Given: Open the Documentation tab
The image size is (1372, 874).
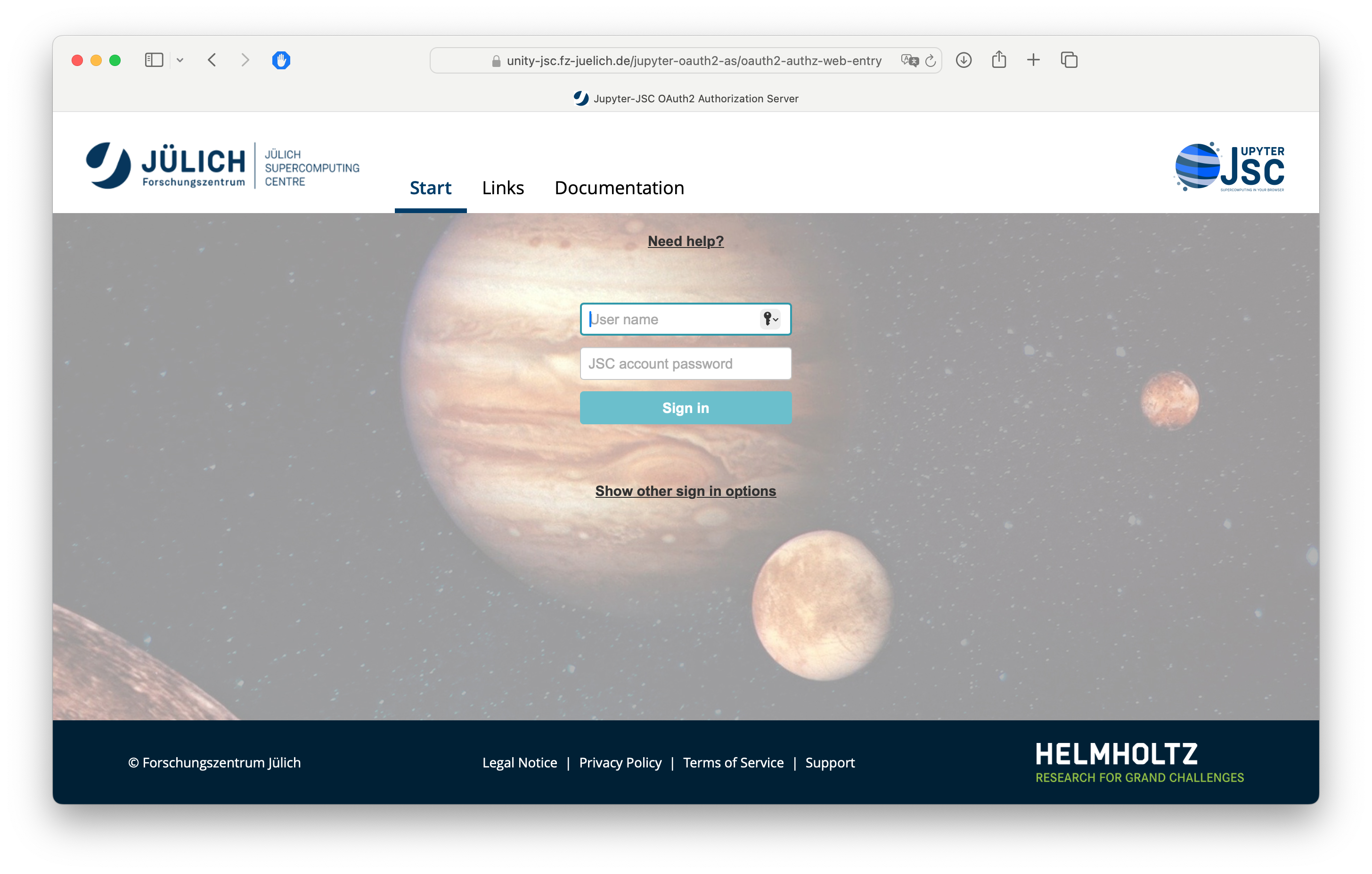Looking at the screenshot, I should (620, 188).
